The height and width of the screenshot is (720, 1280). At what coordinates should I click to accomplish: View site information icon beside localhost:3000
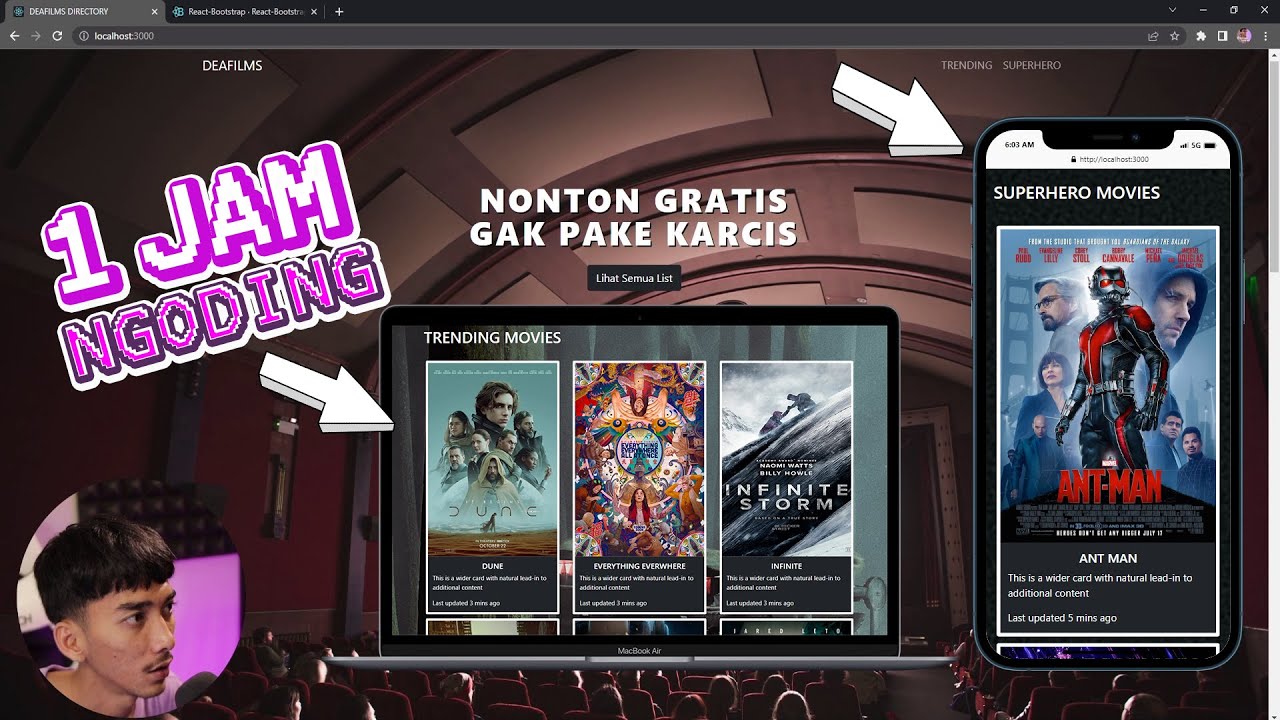pyautogui.click(x=84, y=36)
